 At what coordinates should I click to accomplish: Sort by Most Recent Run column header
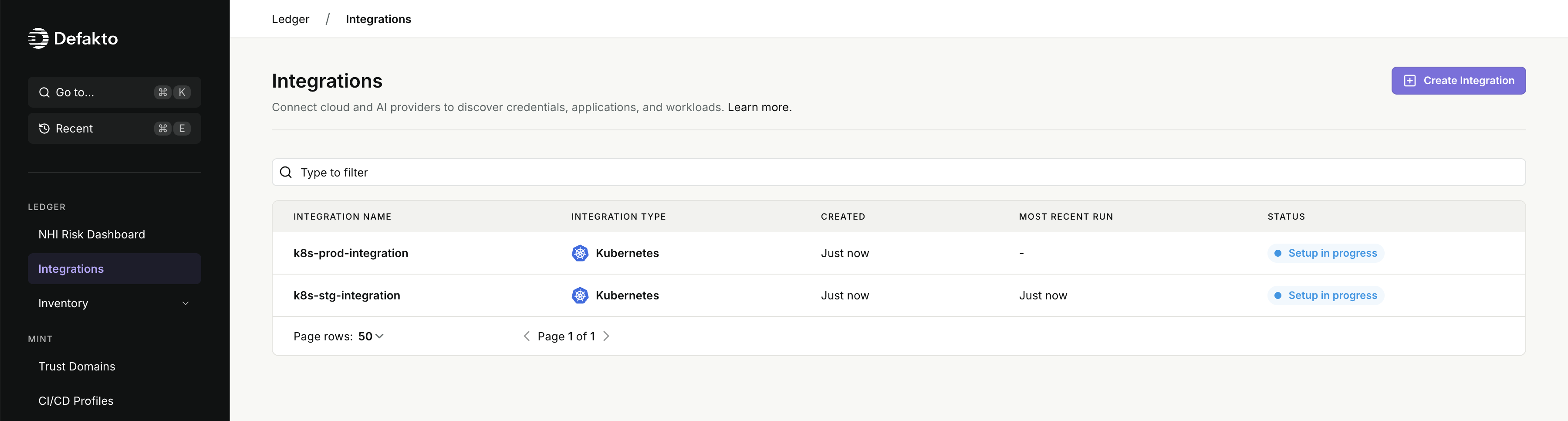(x=1066, y=216)
